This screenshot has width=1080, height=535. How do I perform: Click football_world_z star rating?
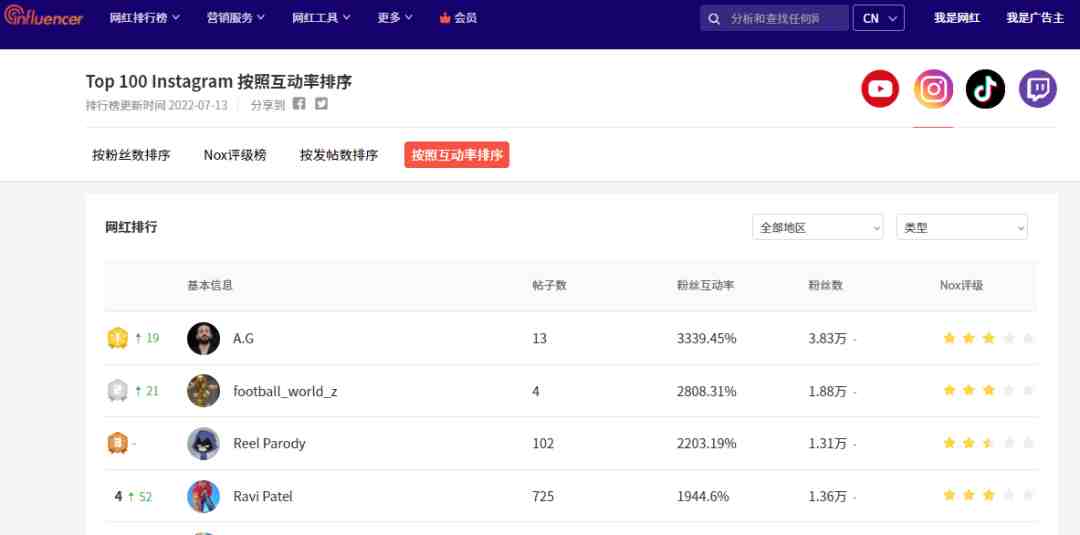tap(988, 390)
